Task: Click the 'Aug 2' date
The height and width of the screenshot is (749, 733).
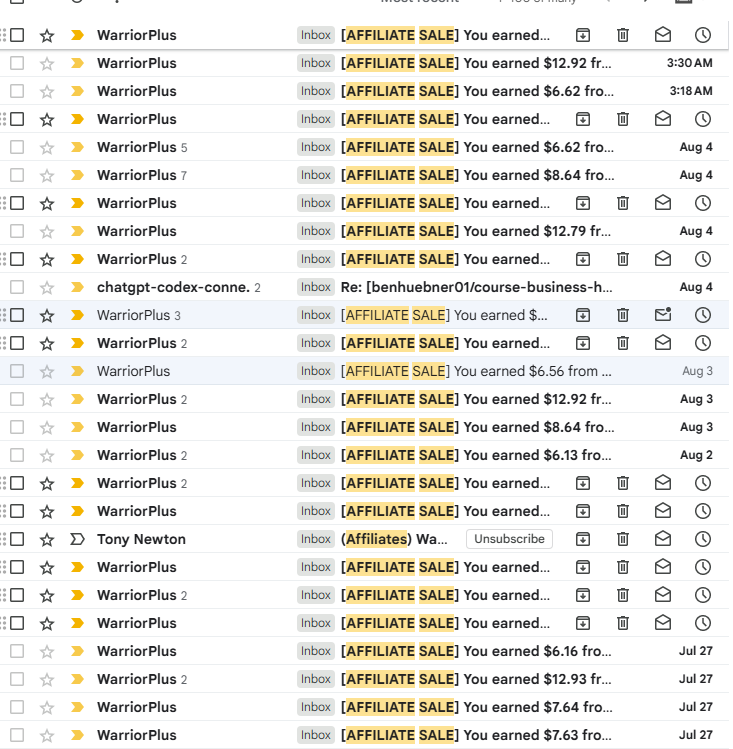Action: pos(696,455)
